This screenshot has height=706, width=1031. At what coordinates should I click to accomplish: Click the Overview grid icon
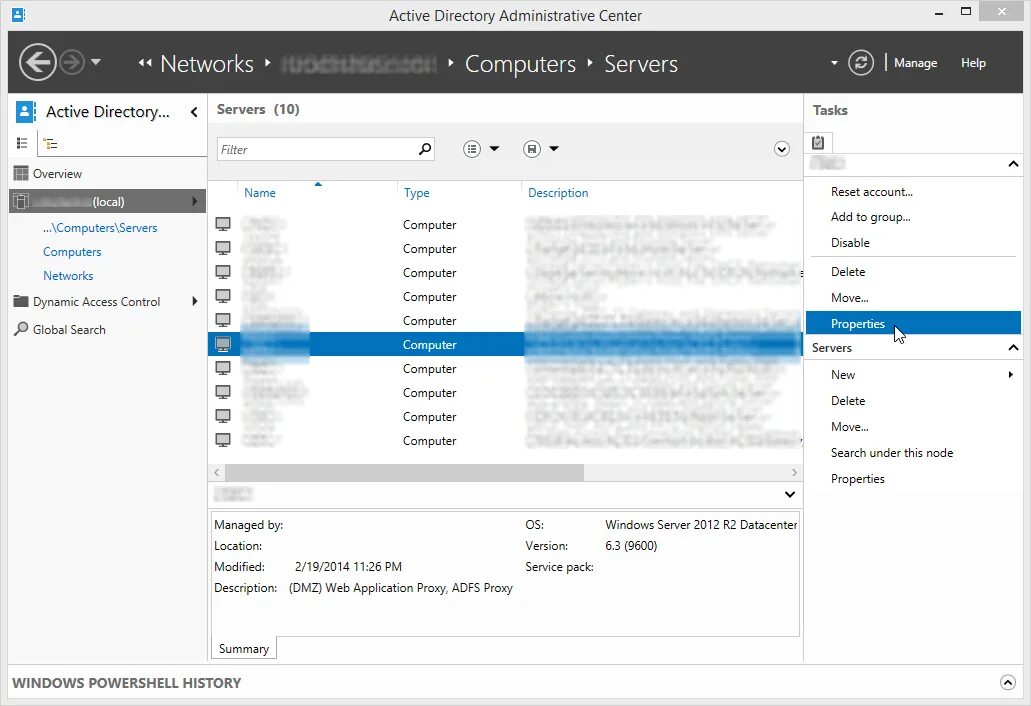[x=21, y=174]
